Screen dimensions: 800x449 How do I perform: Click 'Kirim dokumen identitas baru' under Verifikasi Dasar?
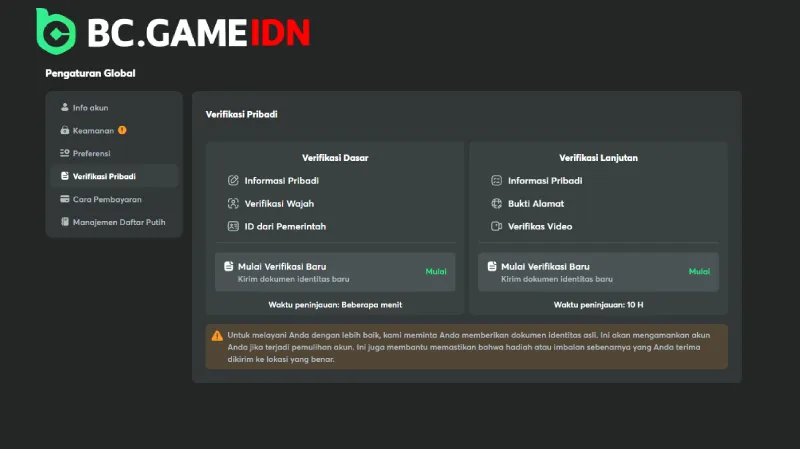293,279
